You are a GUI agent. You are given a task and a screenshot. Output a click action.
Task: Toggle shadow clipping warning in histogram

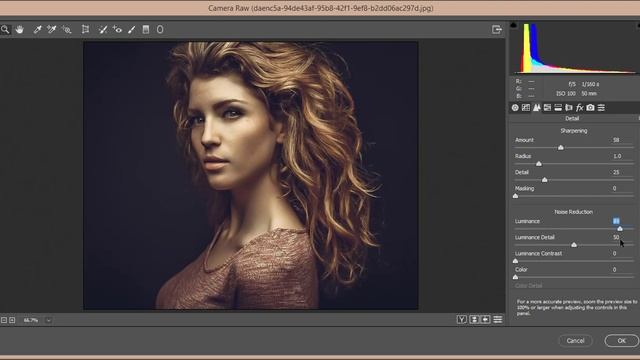[513, 25]
